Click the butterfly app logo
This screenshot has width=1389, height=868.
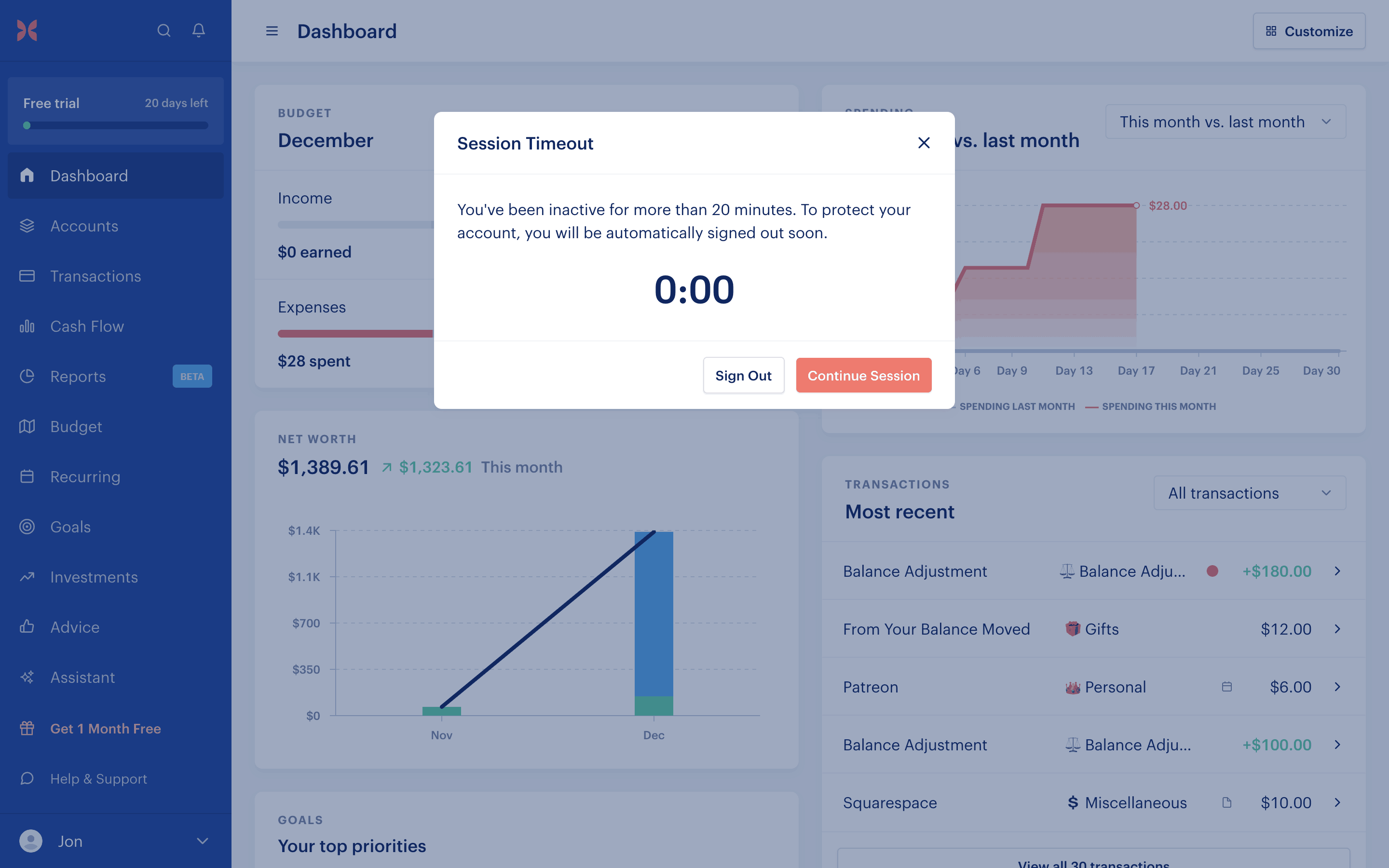coord(27,30)
